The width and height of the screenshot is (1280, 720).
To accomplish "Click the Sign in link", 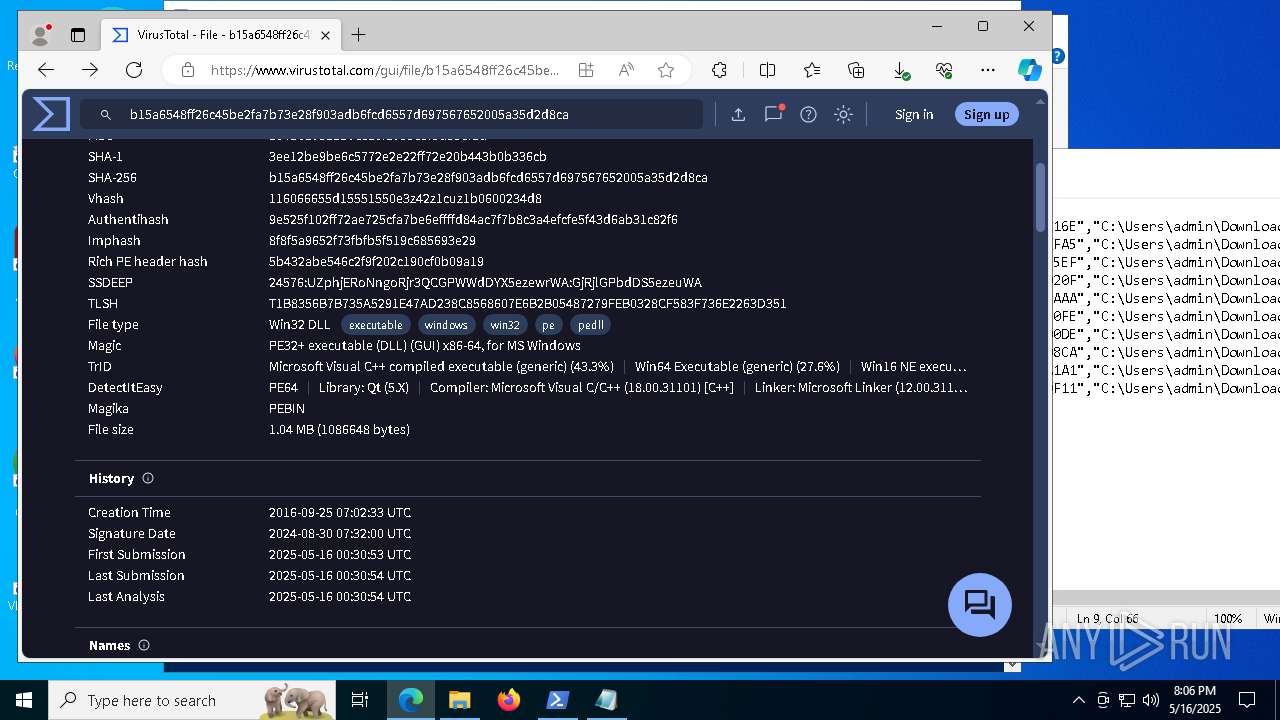I will pyautogui.click(x=914, y=115).
